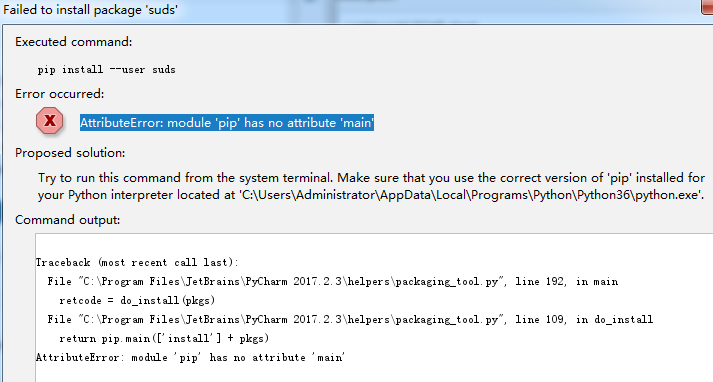
Task: Click the 'Command output:' label
Action: [x=68, y=220]
